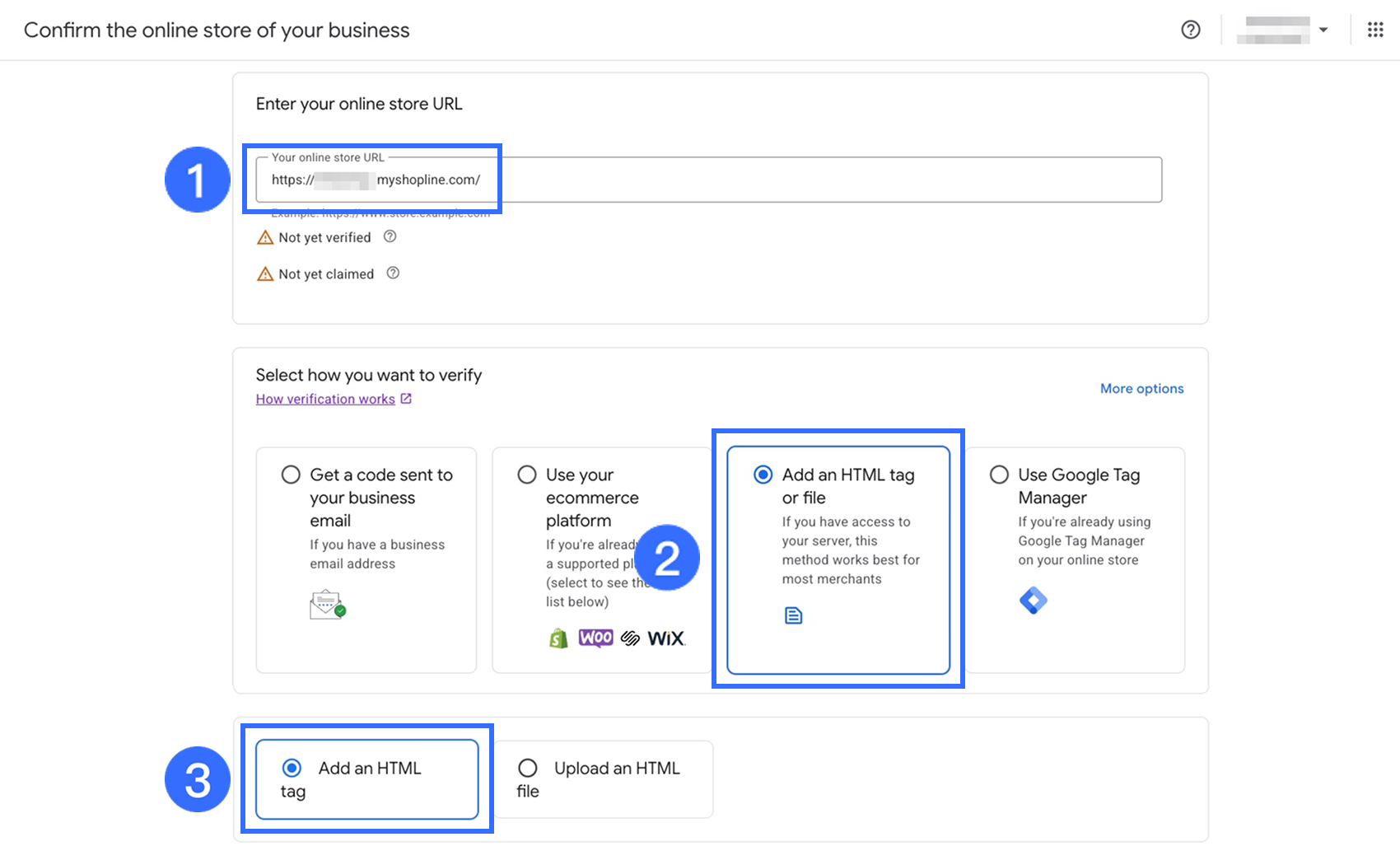Click the business email envelope icon
The image size is (1400, 865).
tap(327, 605)
